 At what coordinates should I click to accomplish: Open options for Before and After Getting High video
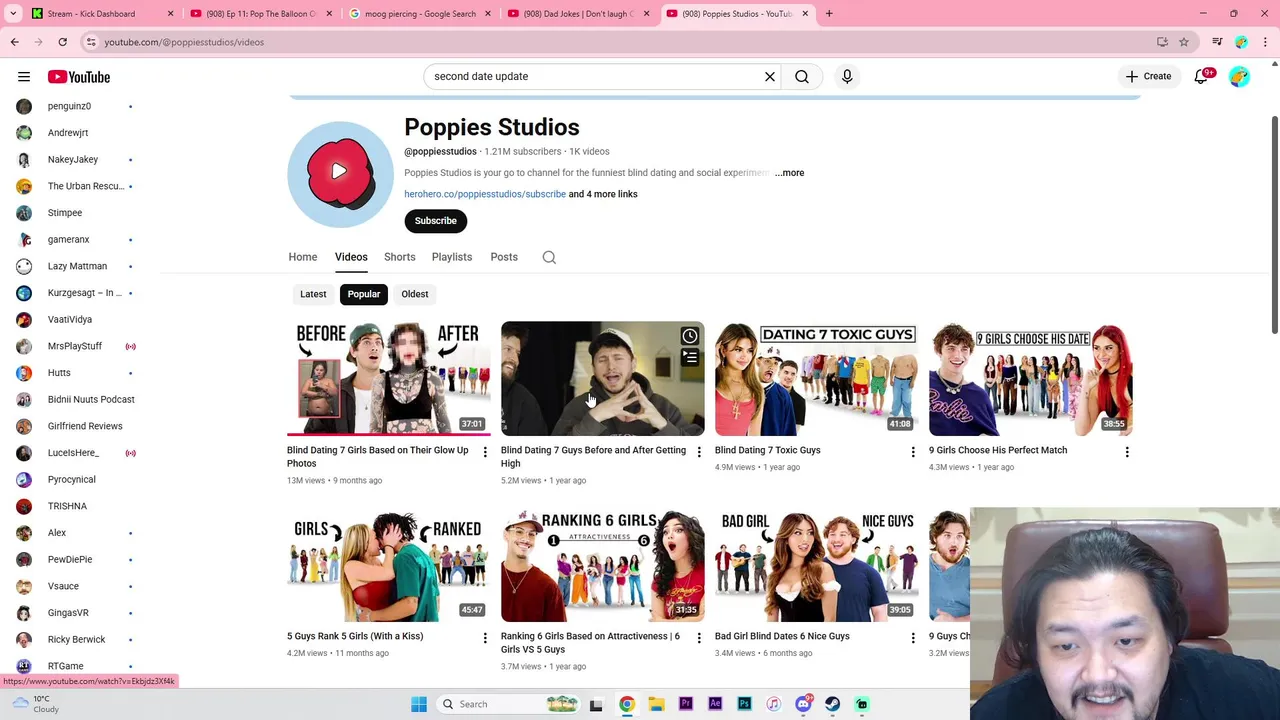coord(699,452)
